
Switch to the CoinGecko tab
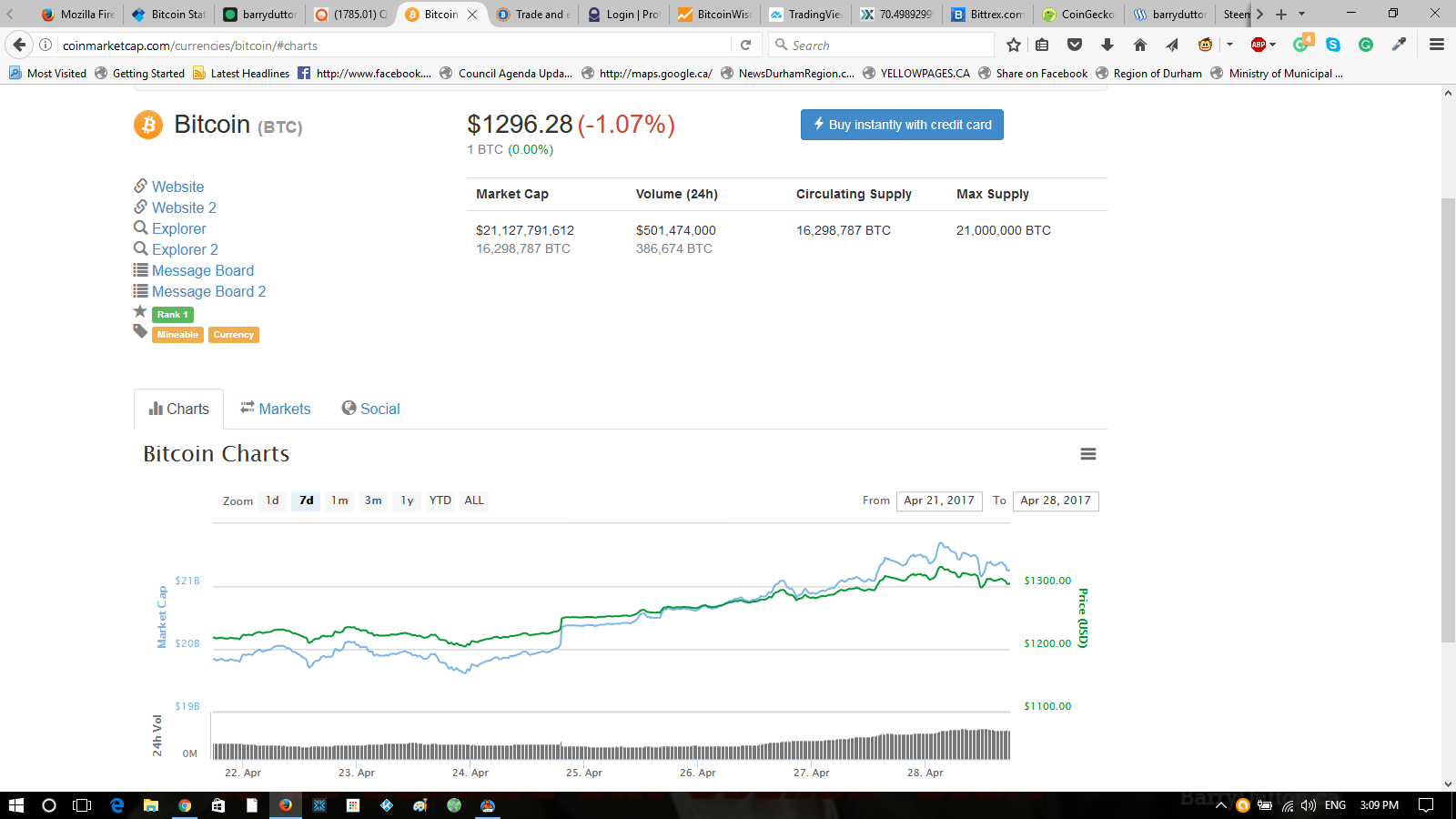point(1079,14)
